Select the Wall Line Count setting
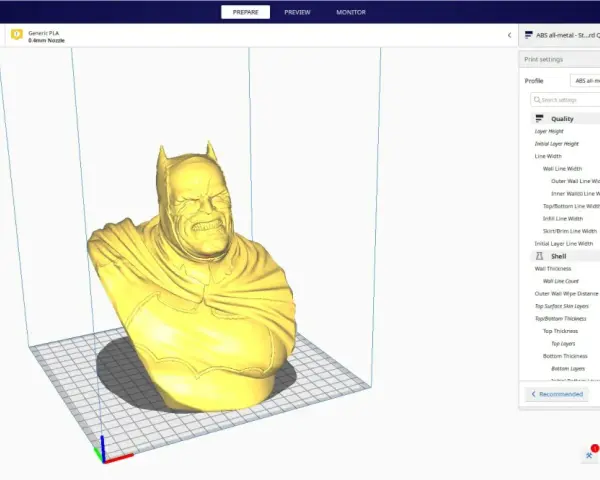The width and height of the screenshot is (600, 480). pos(561,281)
